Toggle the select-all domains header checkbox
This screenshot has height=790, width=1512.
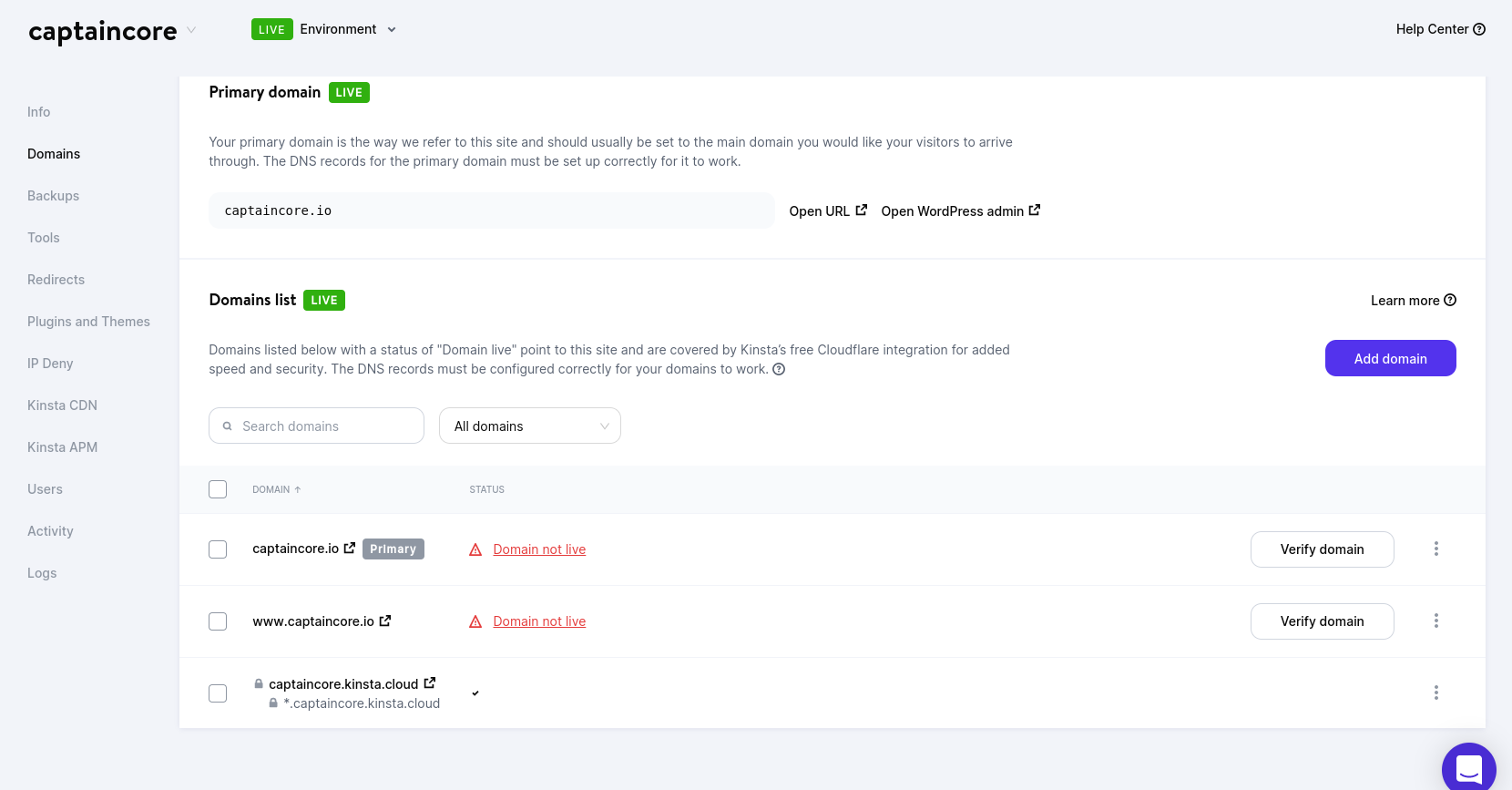pyautogui.click(x=218, y=489)
